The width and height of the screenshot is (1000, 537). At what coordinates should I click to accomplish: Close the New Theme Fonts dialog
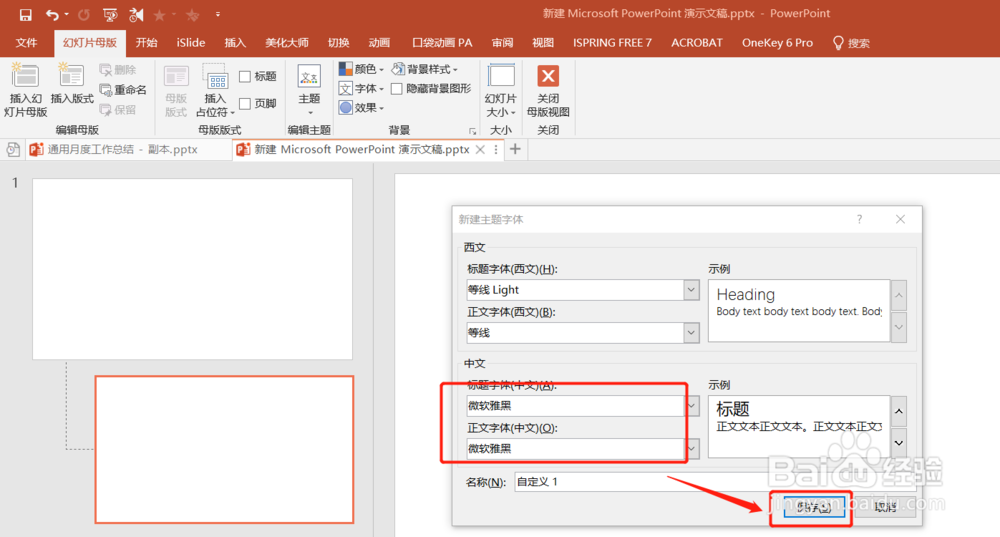pos(900,219)
